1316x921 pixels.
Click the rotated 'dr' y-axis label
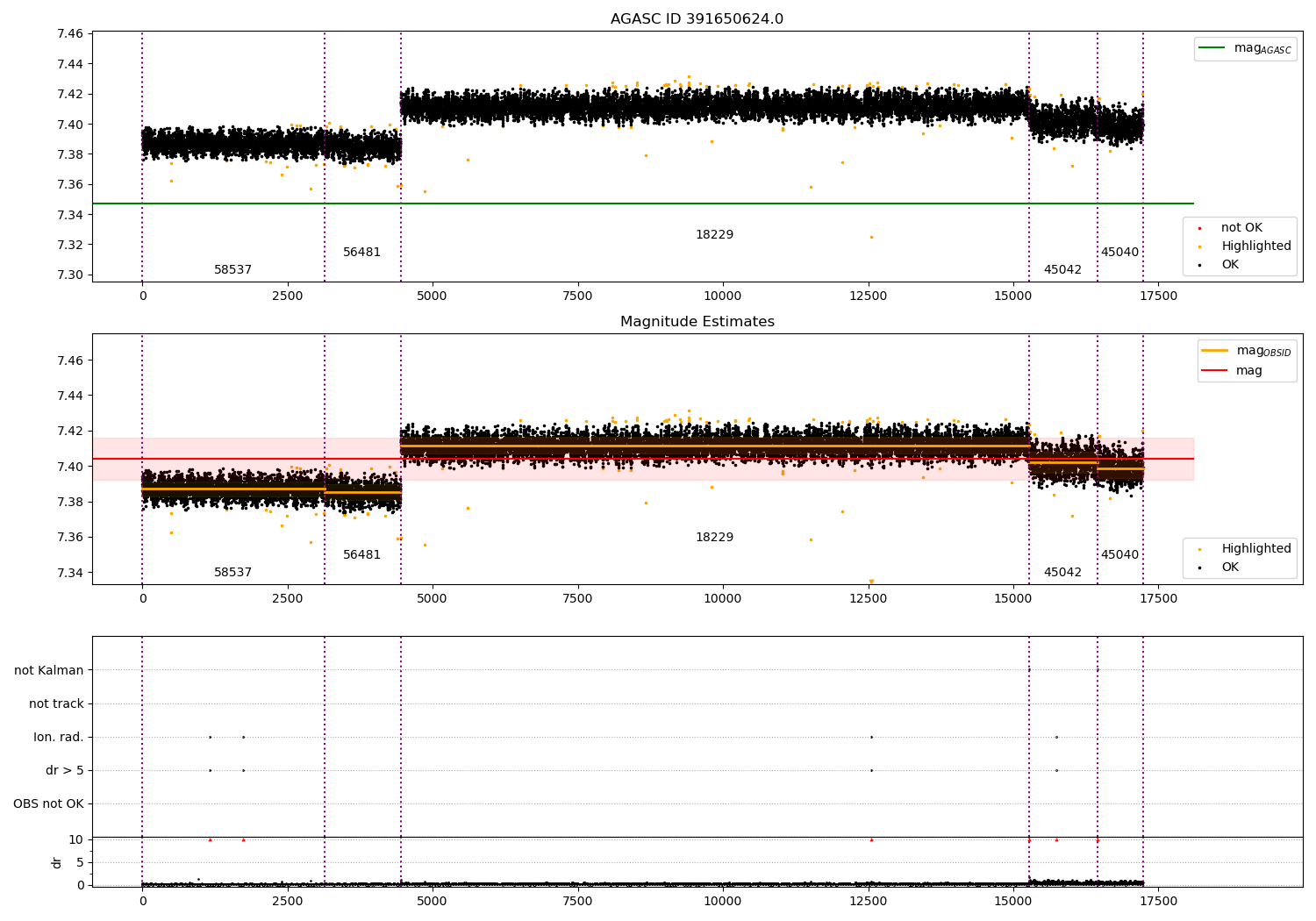(x=57, y=862)
